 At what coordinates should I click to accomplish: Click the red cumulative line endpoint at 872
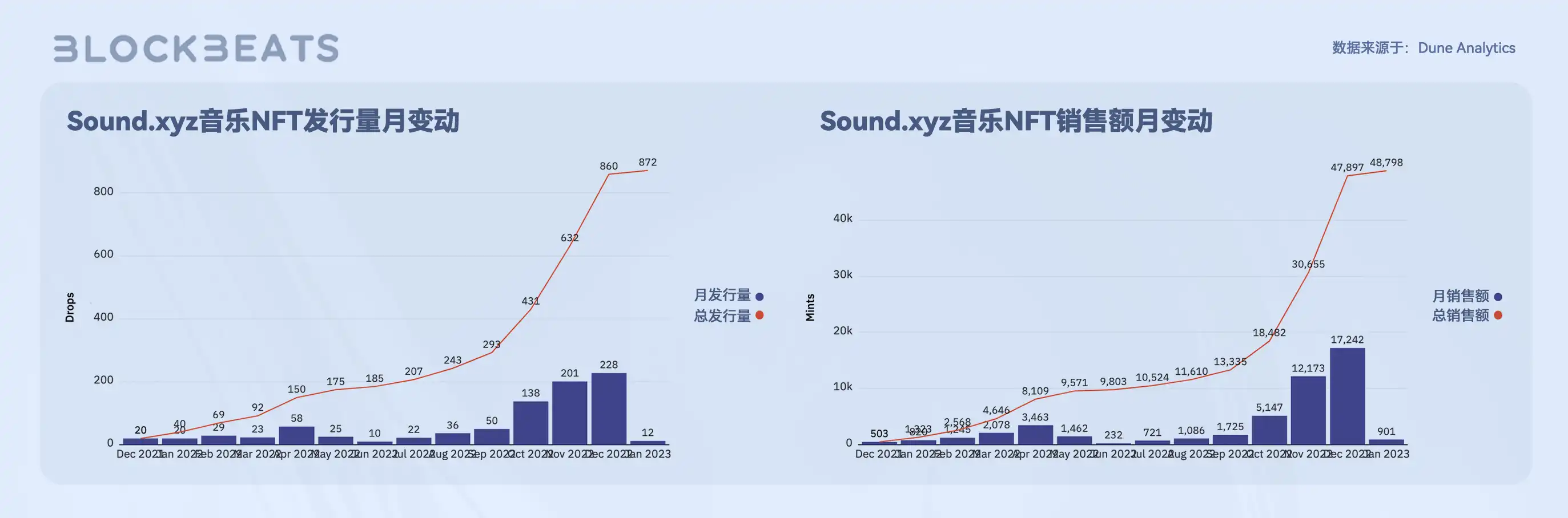(647, 171)
